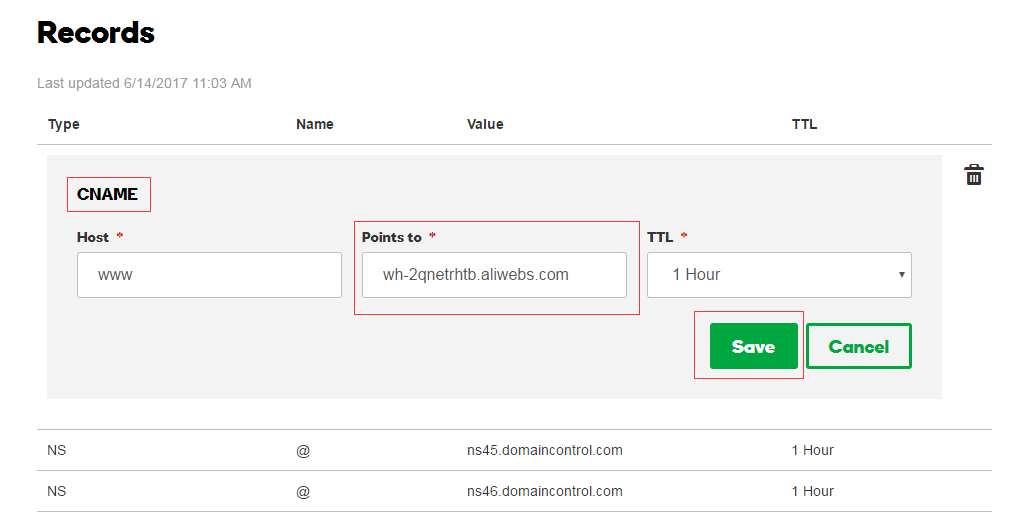Click the @ name of ns45 record
The image size is (1032, 532).
coord(303,451)
